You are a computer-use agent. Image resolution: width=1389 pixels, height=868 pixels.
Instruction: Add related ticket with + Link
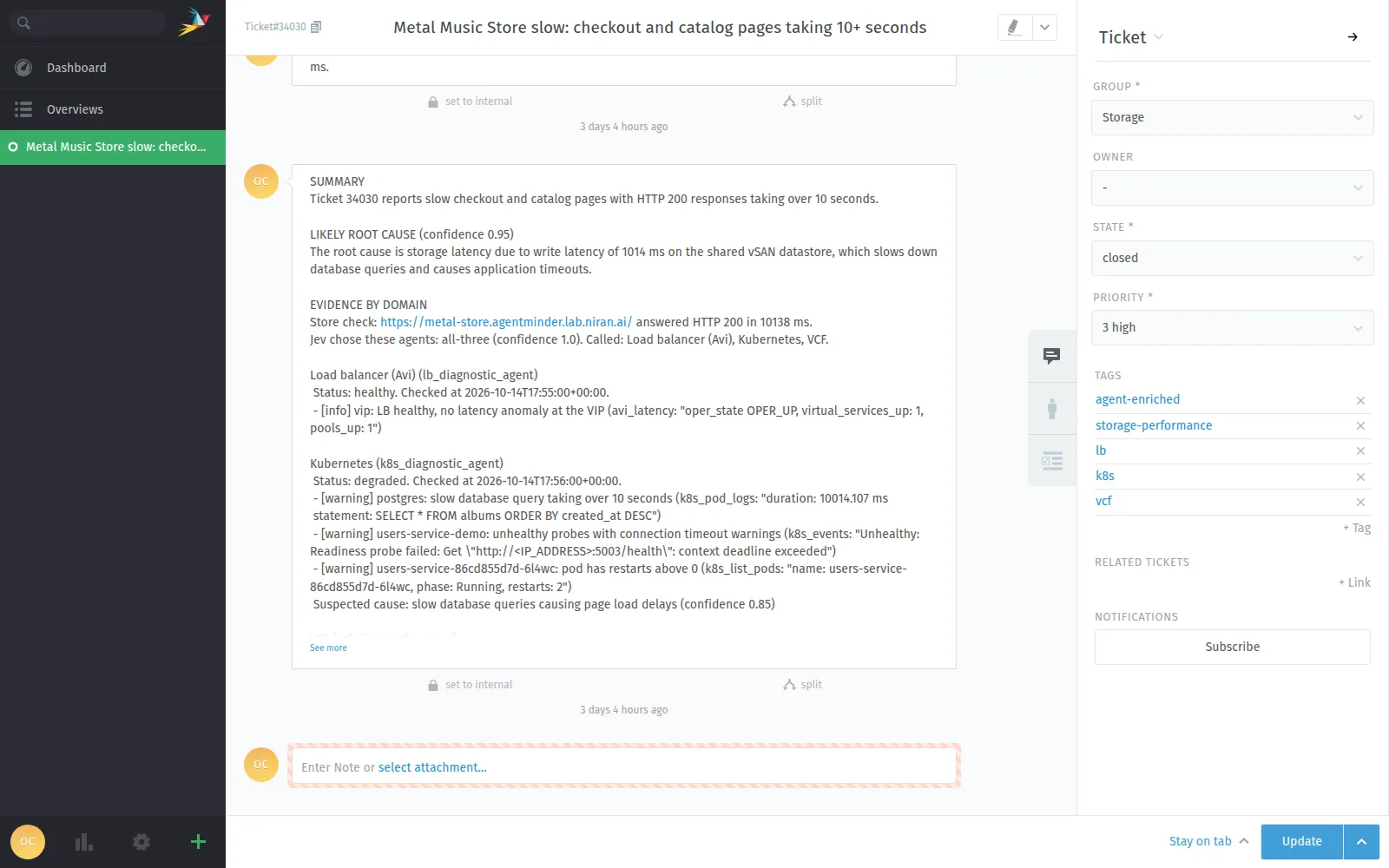1354,582
